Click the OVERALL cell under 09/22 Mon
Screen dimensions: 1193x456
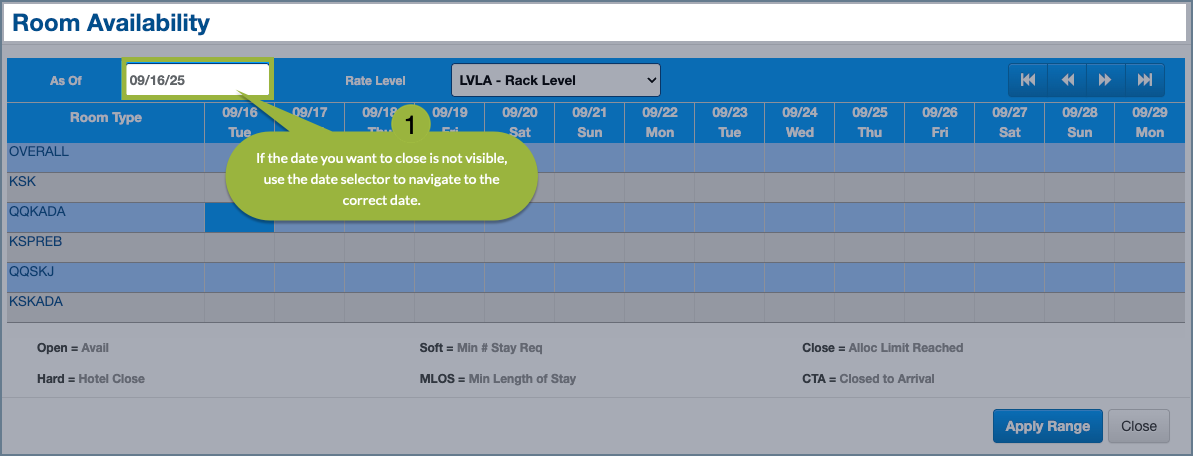[659, 157]
